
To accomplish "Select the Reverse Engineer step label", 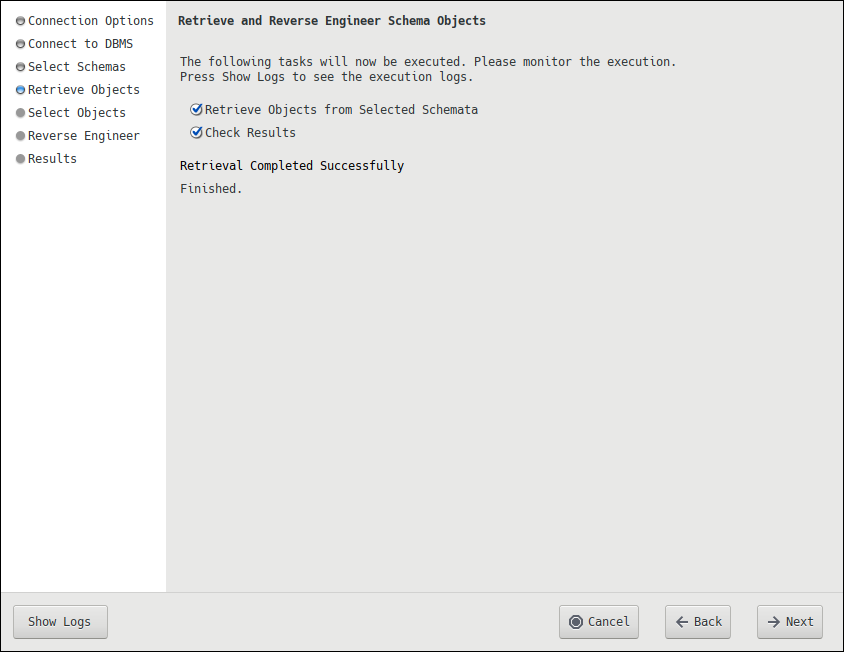I will point(84,136).
